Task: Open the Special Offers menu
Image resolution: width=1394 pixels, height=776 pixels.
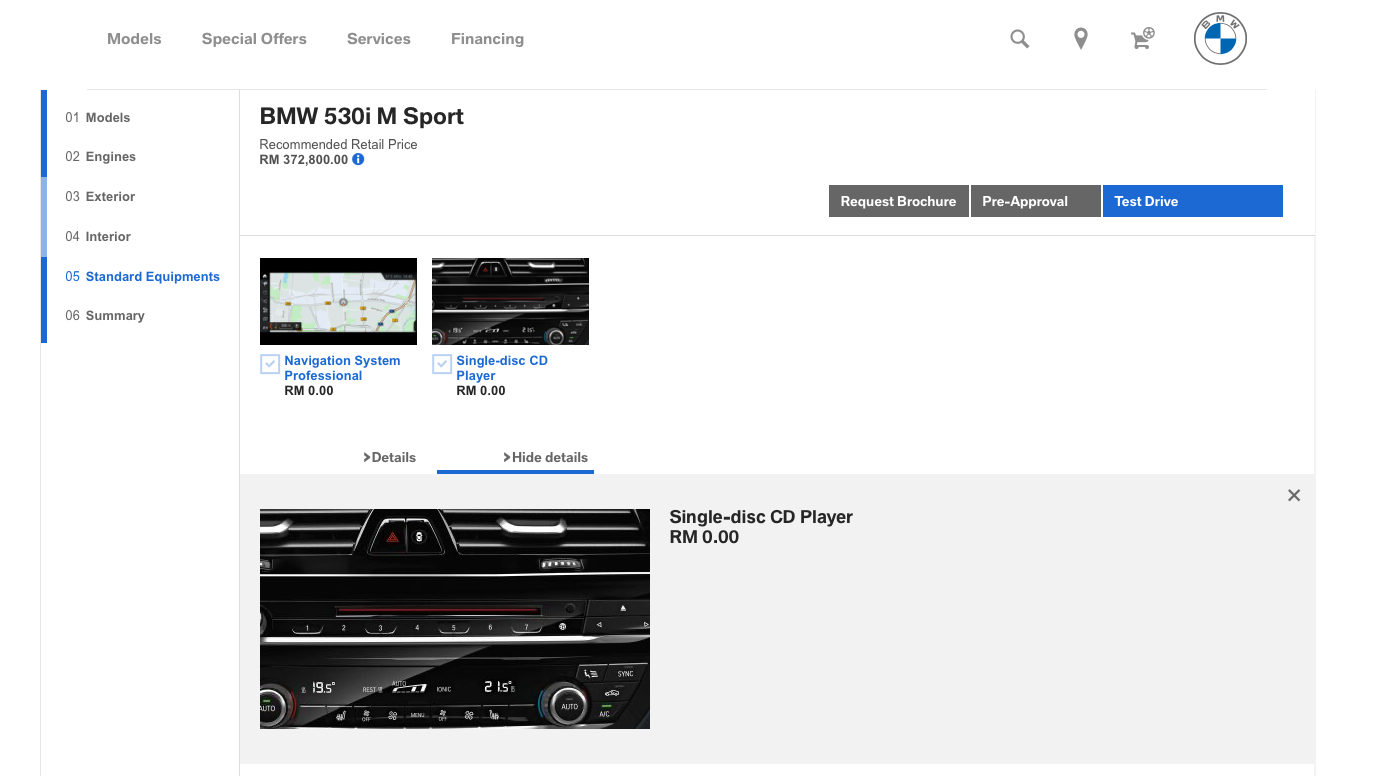Action: 254,39
